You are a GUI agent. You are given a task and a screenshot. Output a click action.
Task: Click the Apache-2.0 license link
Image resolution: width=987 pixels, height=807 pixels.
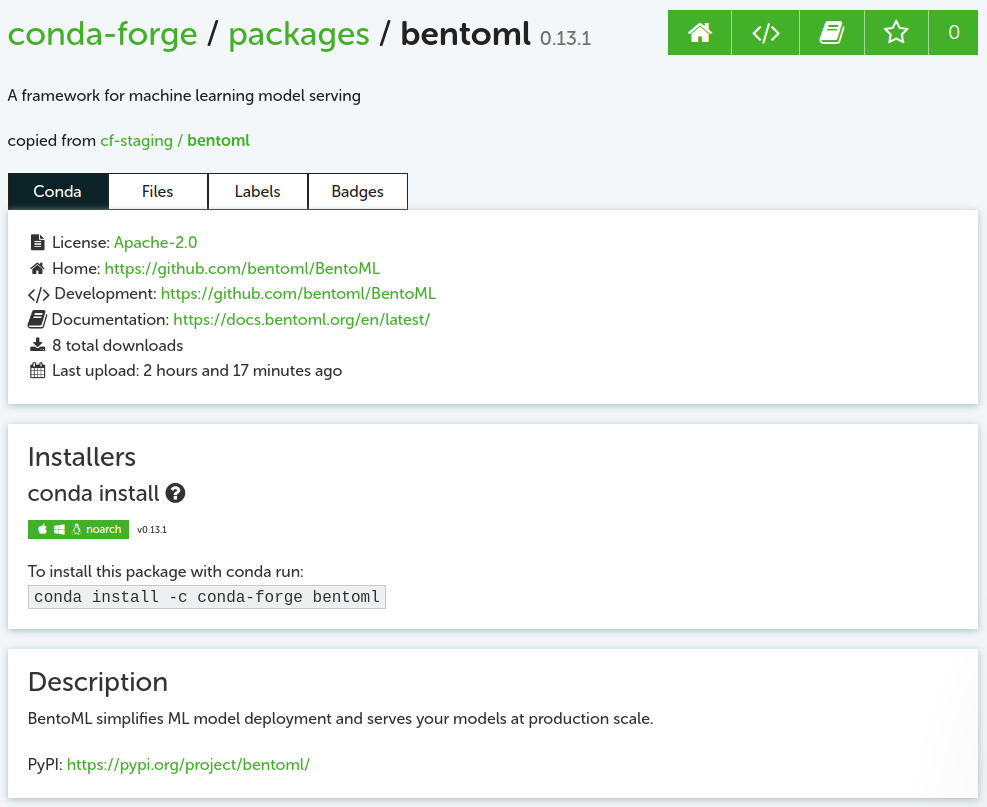pyautogui.click(x=155, y=242)
